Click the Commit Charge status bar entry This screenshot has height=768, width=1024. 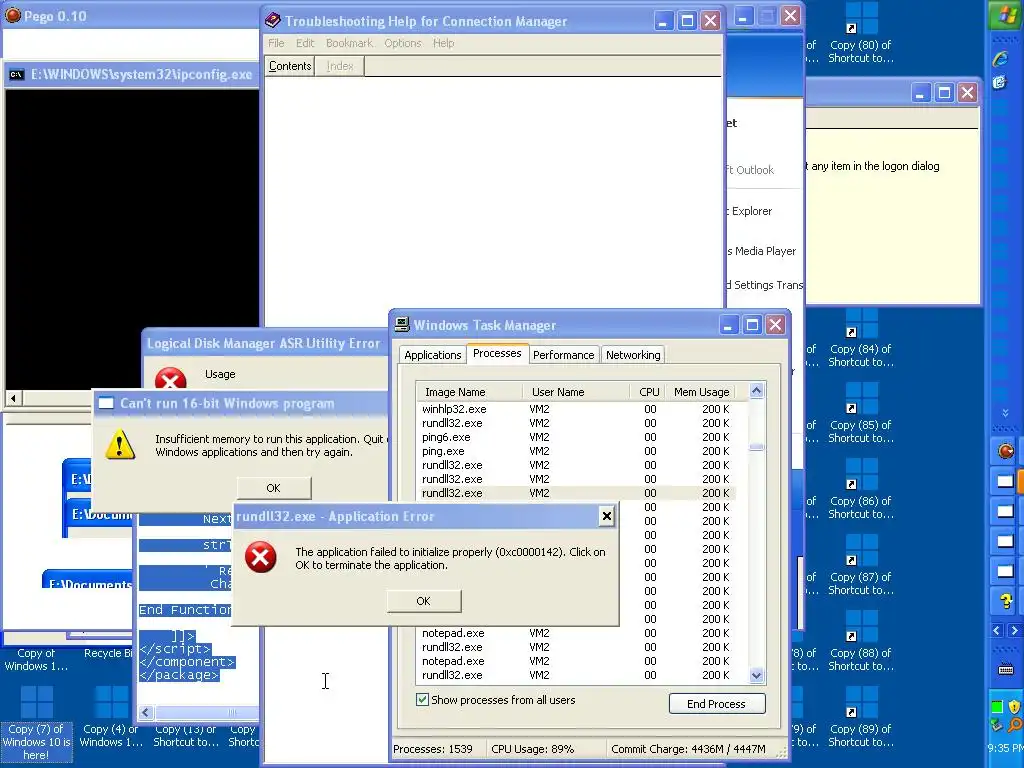tap(688, 749)
